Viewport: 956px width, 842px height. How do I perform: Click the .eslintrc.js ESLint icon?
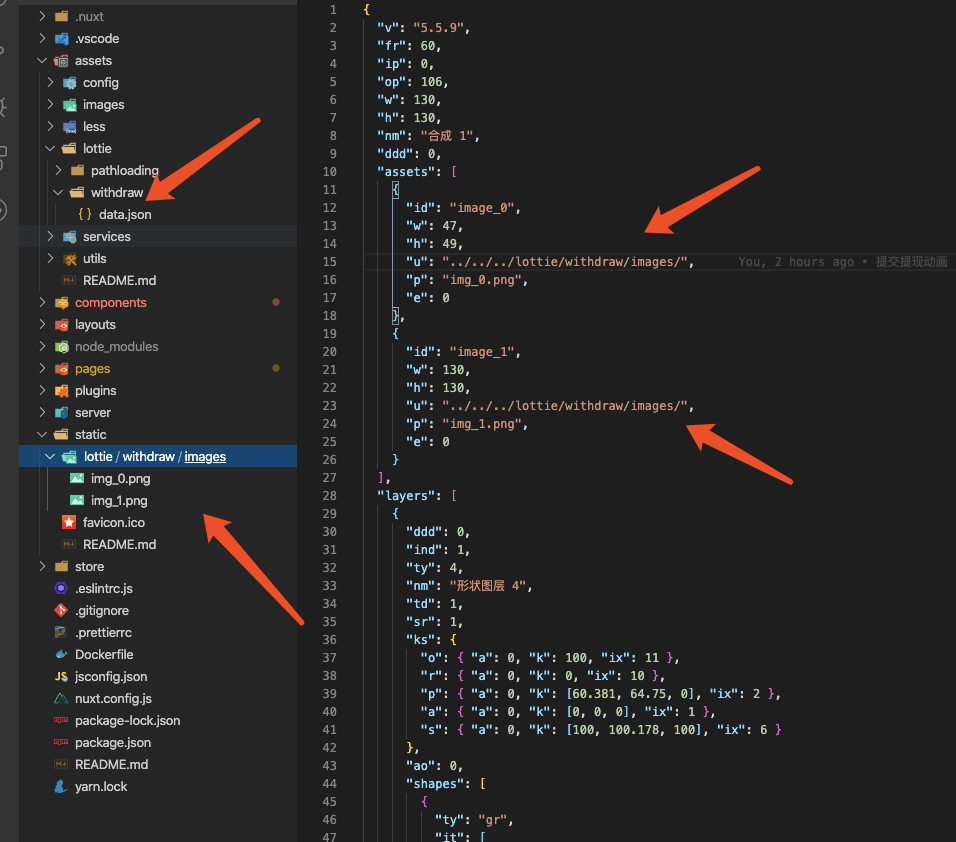click(x=61, y=588)
